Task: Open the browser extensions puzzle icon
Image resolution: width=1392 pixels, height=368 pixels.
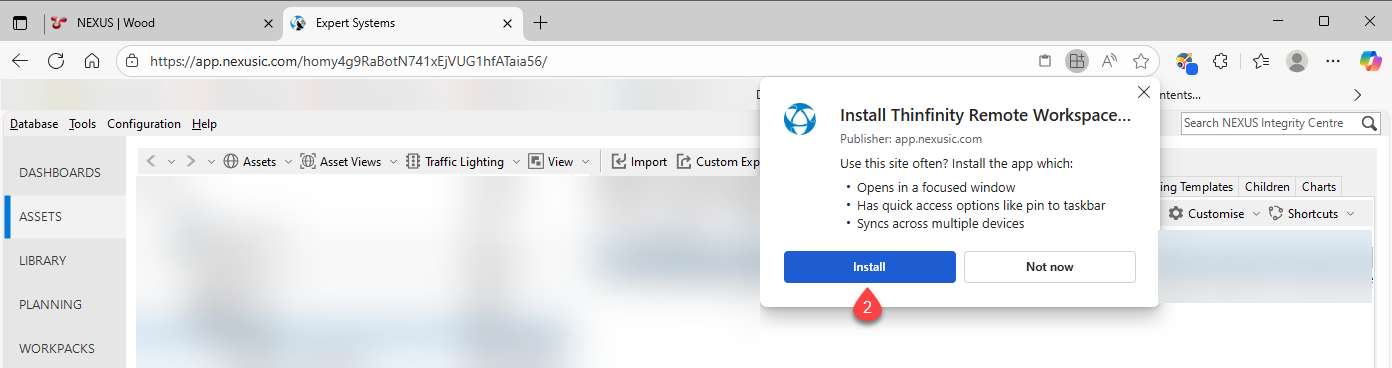Action: [x=1220, y=61]
